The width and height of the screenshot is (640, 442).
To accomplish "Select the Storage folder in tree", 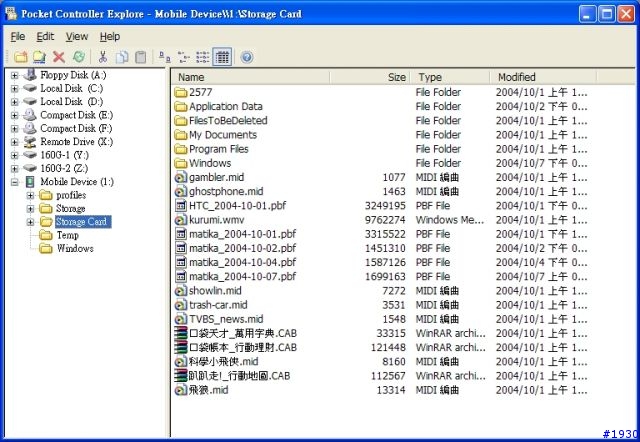I will (x=71, y=209).
